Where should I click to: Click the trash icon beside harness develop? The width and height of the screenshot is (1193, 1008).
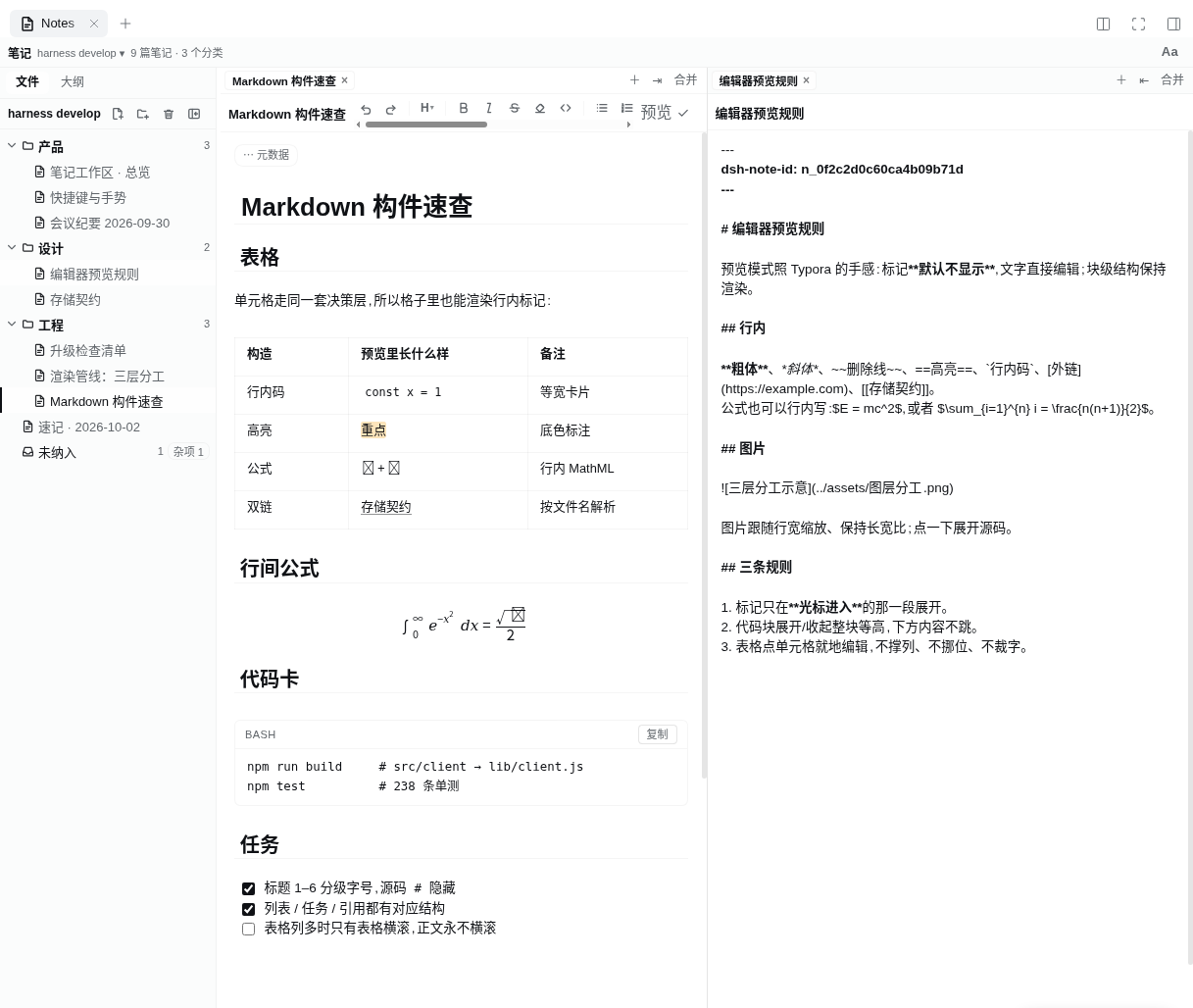(169, 114)
